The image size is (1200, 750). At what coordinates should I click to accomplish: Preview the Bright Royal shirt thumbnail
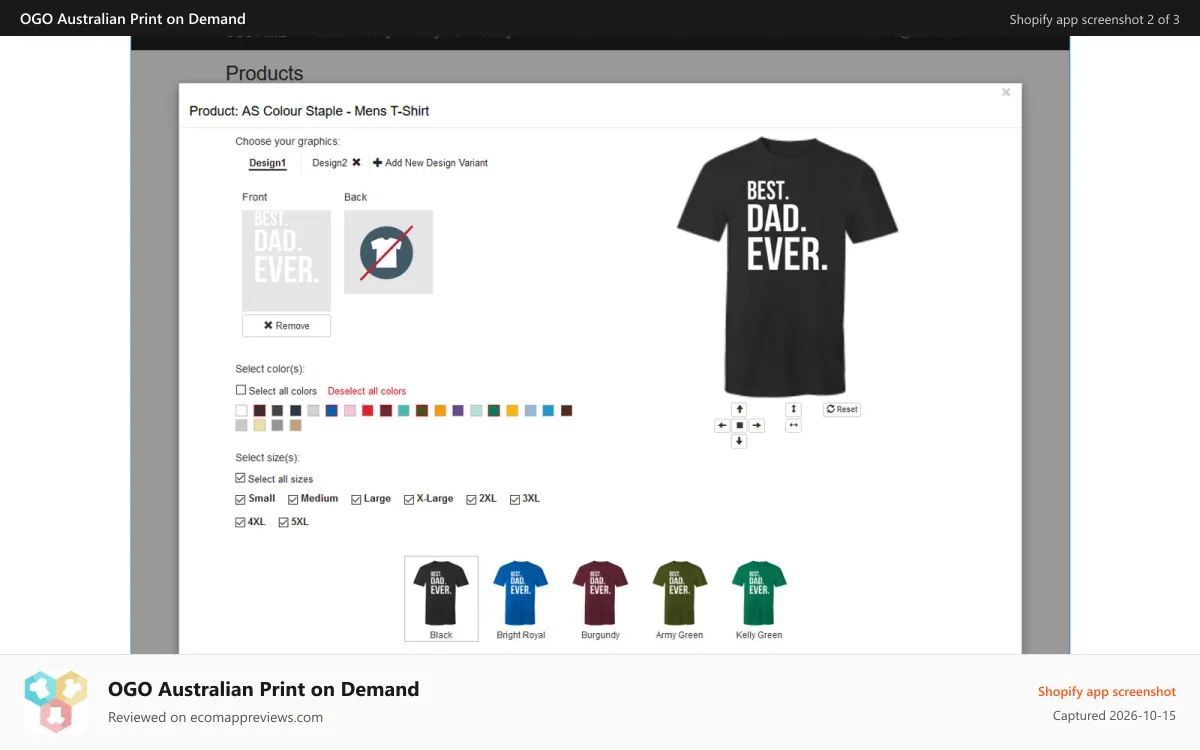[x=520, y=599]
